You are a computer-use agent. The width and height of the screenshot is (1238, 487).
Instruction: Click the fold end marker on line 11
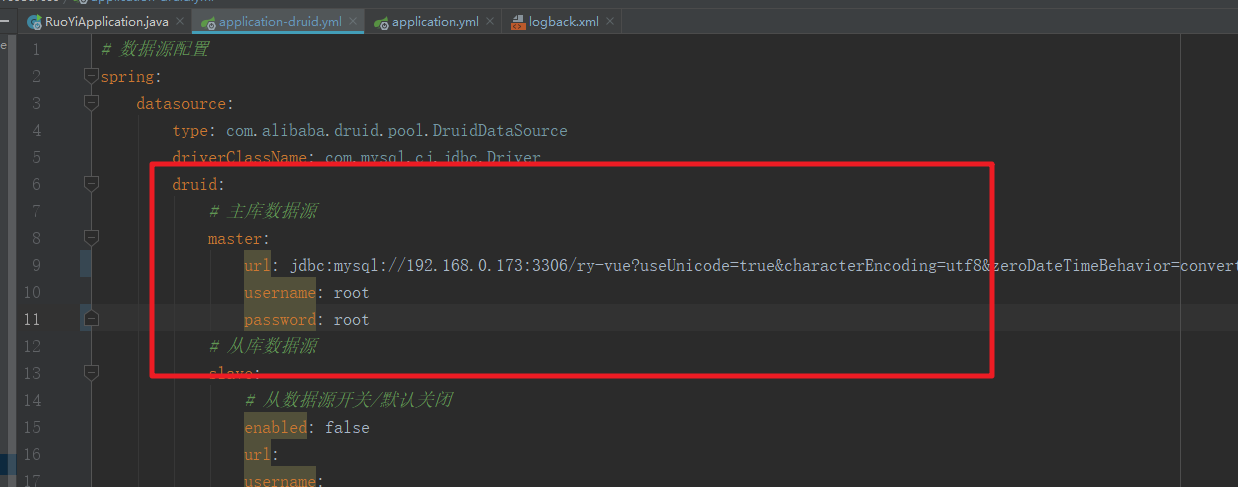tap(91, 318)
